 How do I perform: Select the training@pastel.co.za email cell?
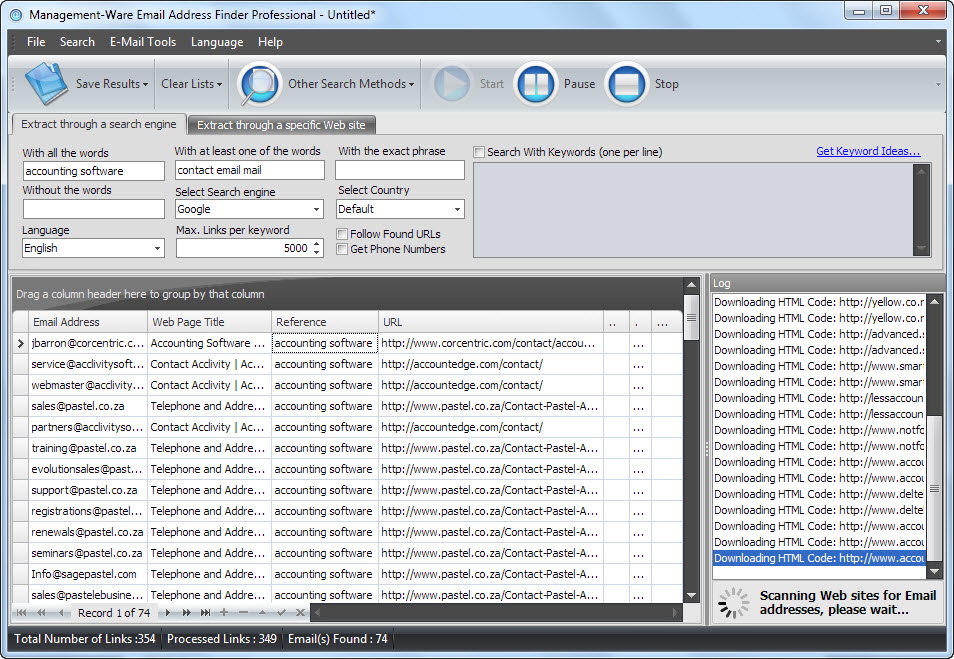[x=88, y=448]
